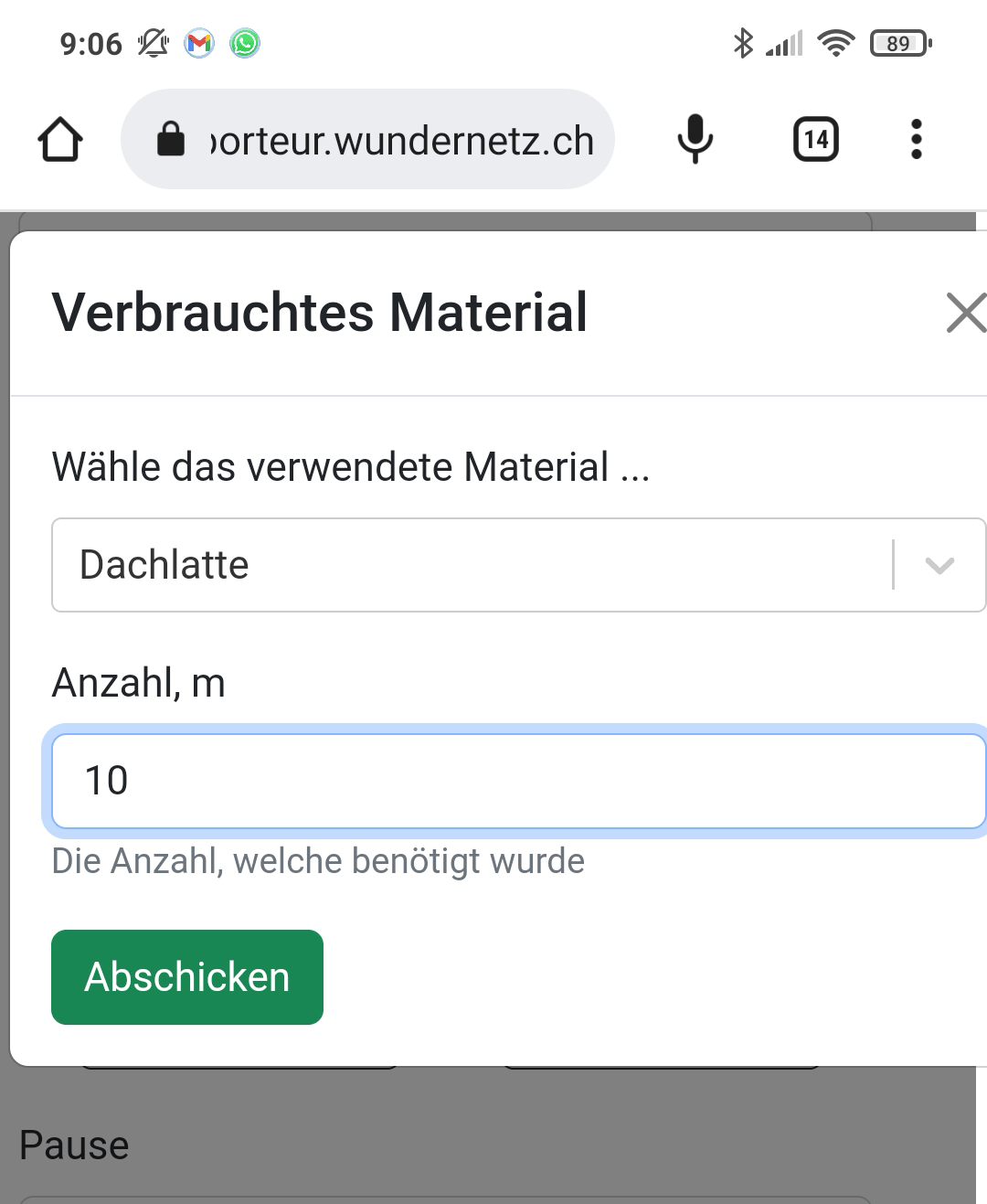Tap the wundernetz.ch address bar
The image size is (987, 1204).
pos(402,140)
